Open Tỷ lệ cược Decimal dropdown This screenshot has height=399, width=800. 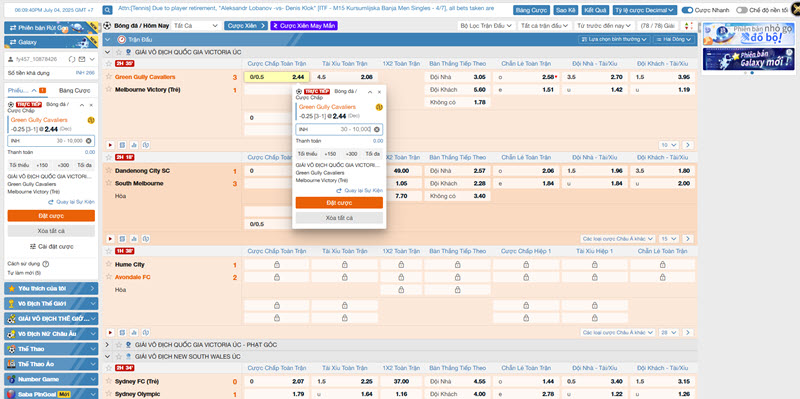coord(644,10)
